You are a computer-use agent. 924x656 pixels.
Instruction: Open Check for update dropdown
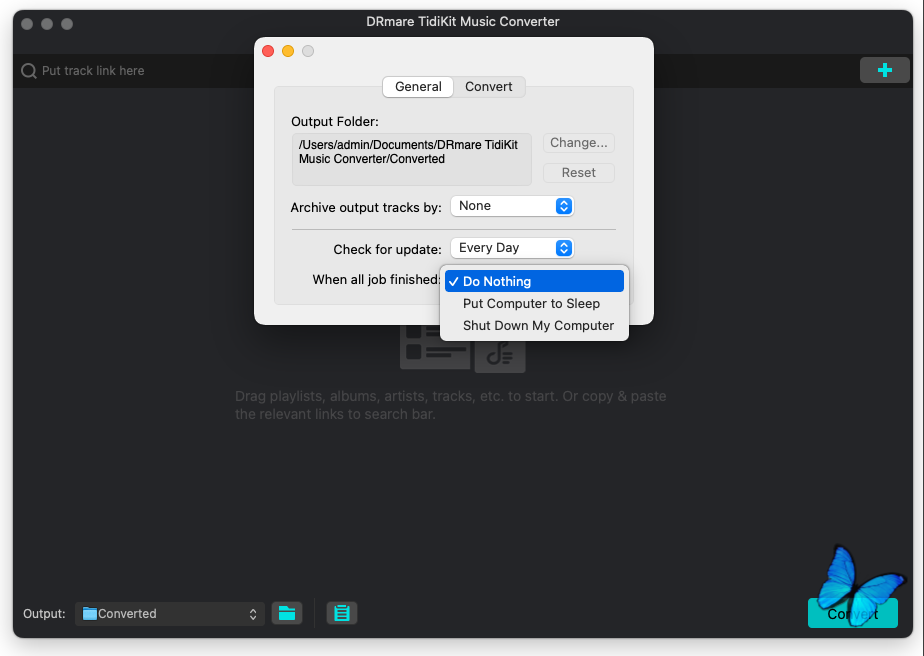(x=512, y=248)
